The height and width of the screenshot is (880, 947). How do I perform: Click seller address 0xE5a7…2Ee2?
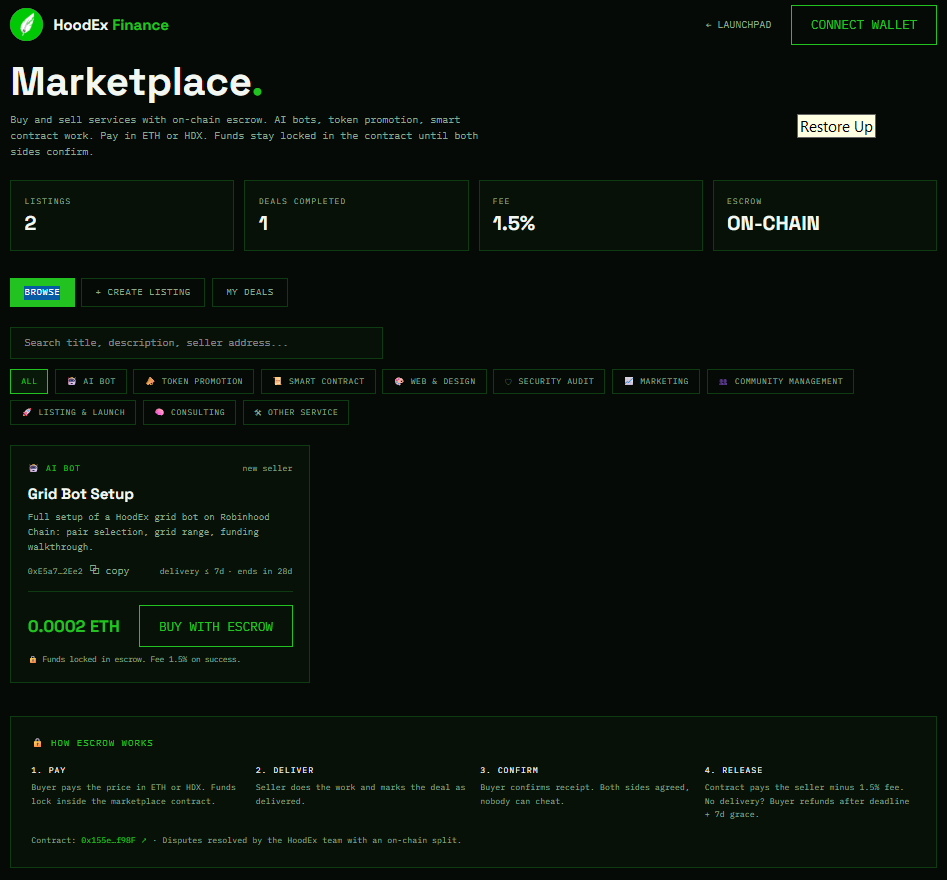click(55, 571)
